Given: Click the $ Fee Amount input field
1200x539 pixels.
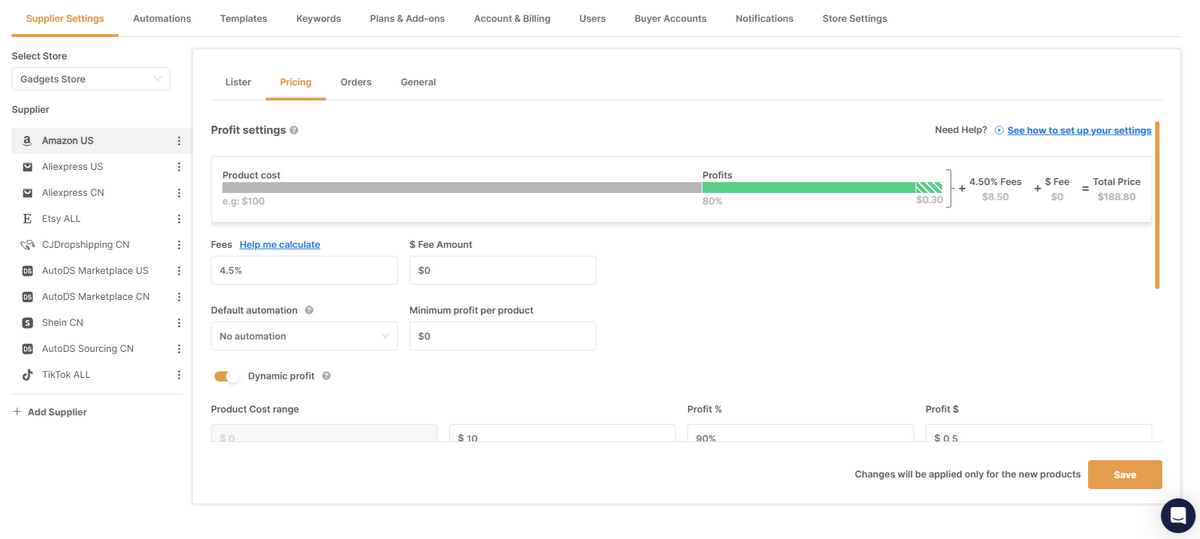Looking at the screenshot, I should tap(503, 270).
